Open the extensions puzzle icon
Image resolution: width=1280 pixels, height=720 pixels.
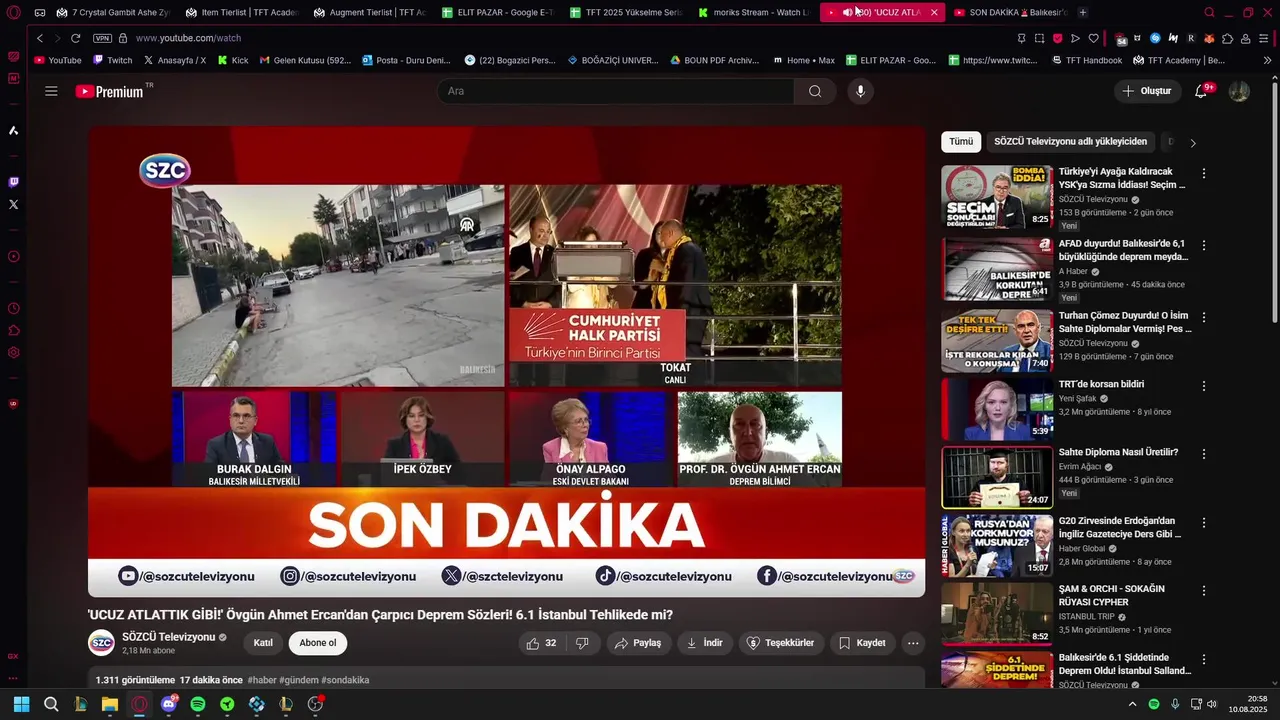point(1228,38)
